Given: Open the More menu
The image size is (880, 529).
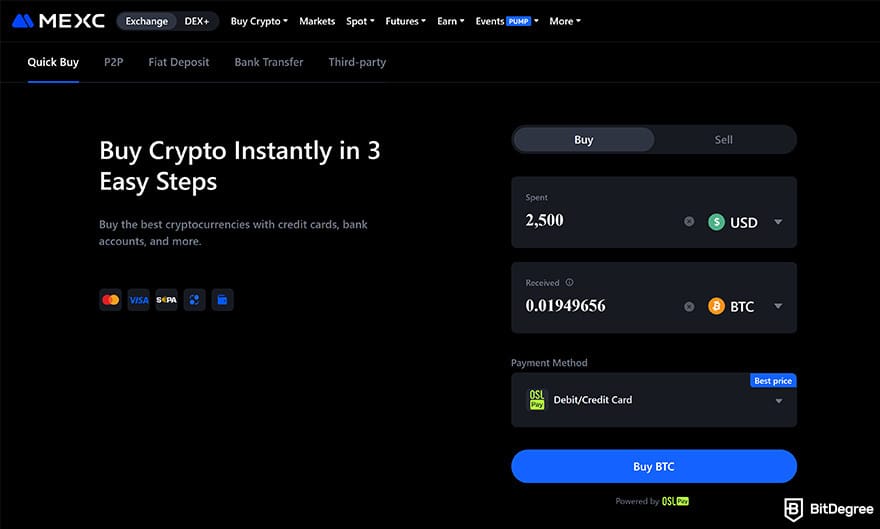Looking at the screenshot, I should coord(565,21).
